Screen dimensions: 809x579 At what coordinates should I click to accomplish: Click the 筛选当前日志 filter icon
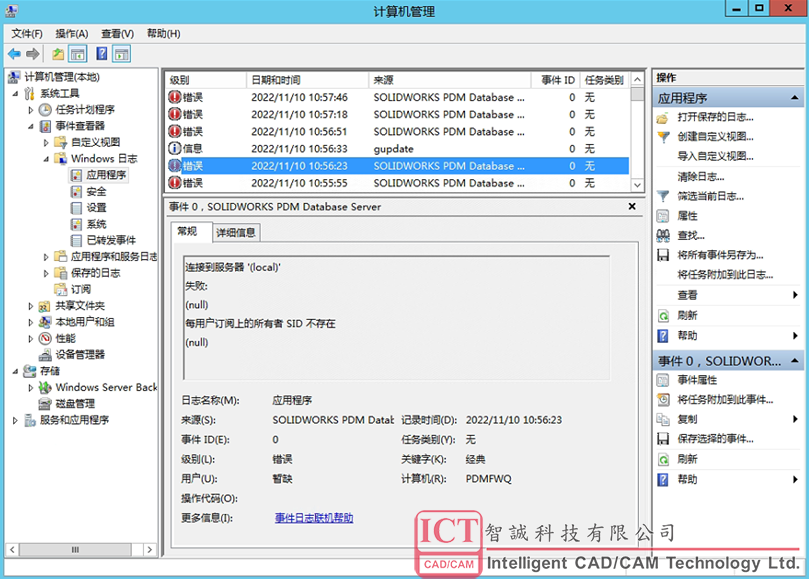(663, 196)
